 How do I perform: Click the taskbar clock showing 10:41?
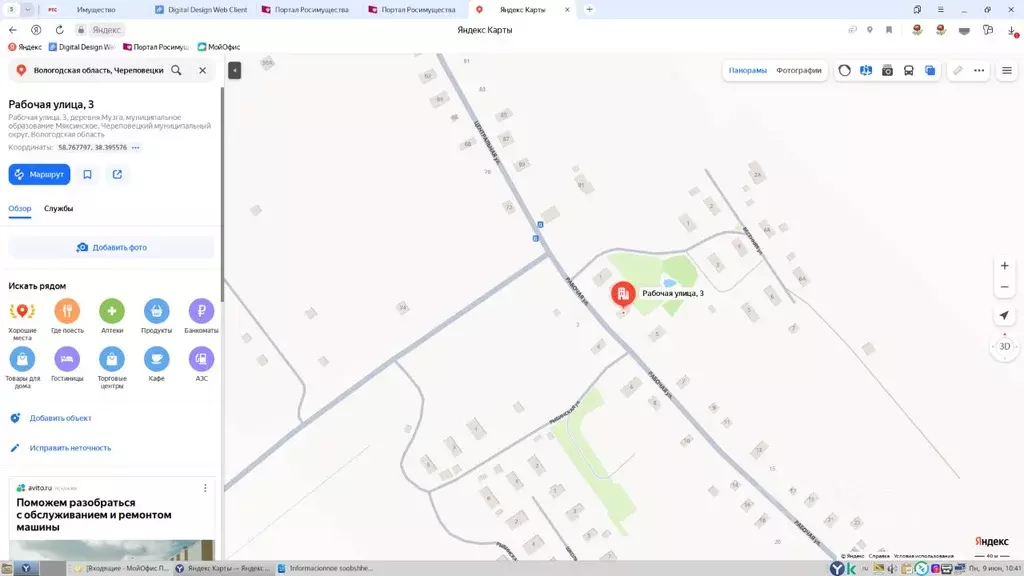coord(995,569)
